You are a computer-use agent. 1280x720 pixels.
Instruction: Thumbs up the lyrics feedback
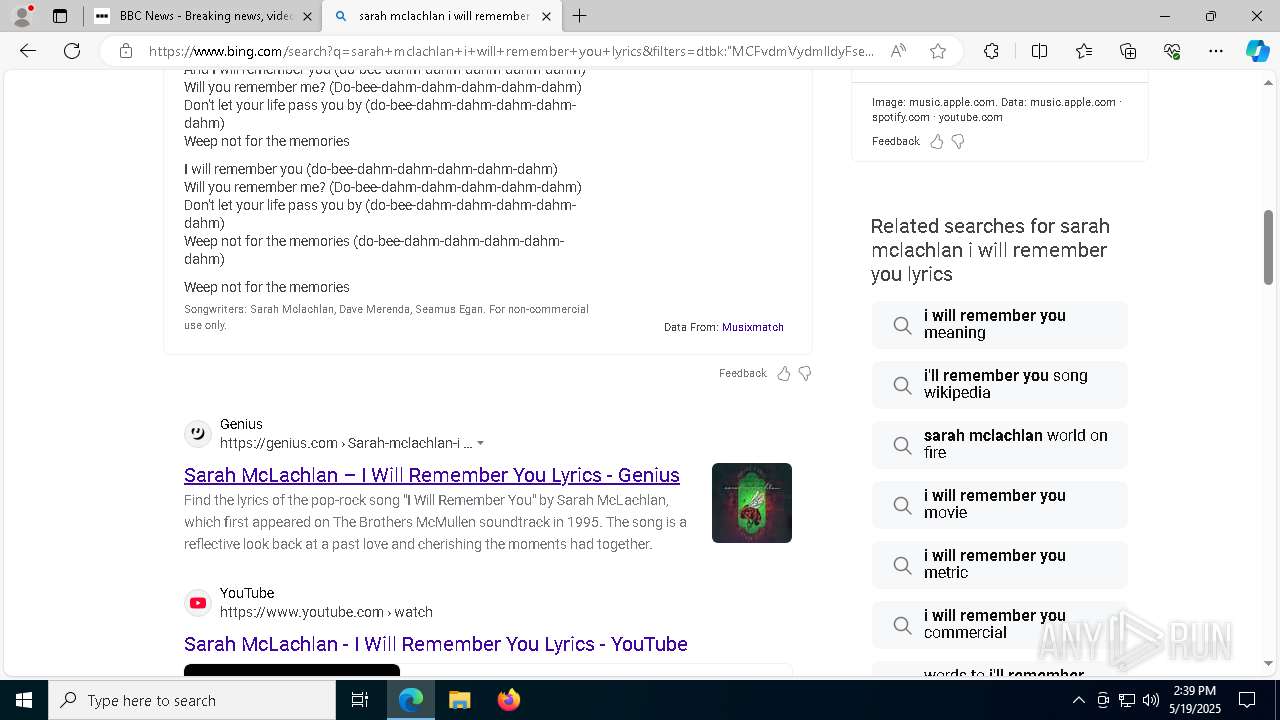(x=784, y=373)
